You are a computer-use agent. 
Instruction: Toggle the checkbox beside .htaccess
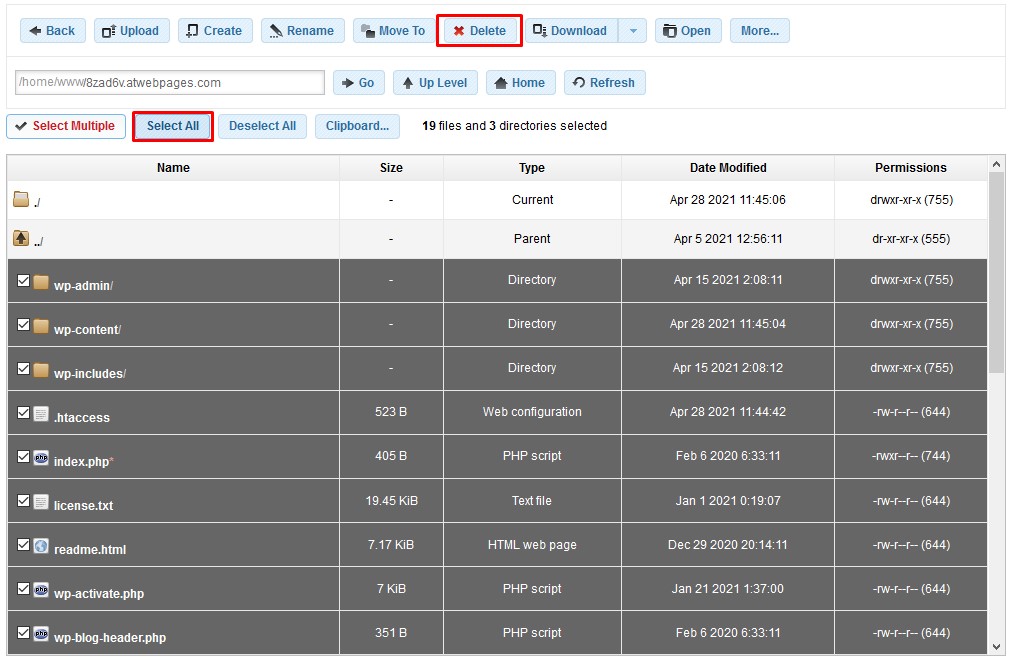click(24, 412)
